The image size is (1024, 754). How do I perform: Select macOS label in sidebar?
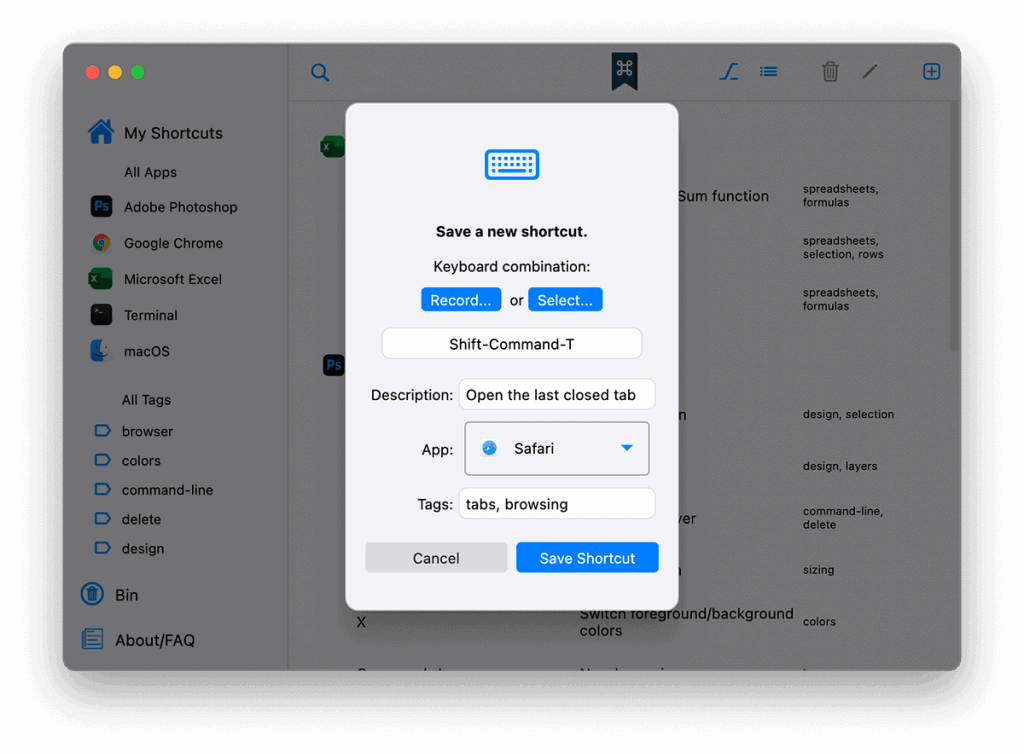[x=147, y=351]
